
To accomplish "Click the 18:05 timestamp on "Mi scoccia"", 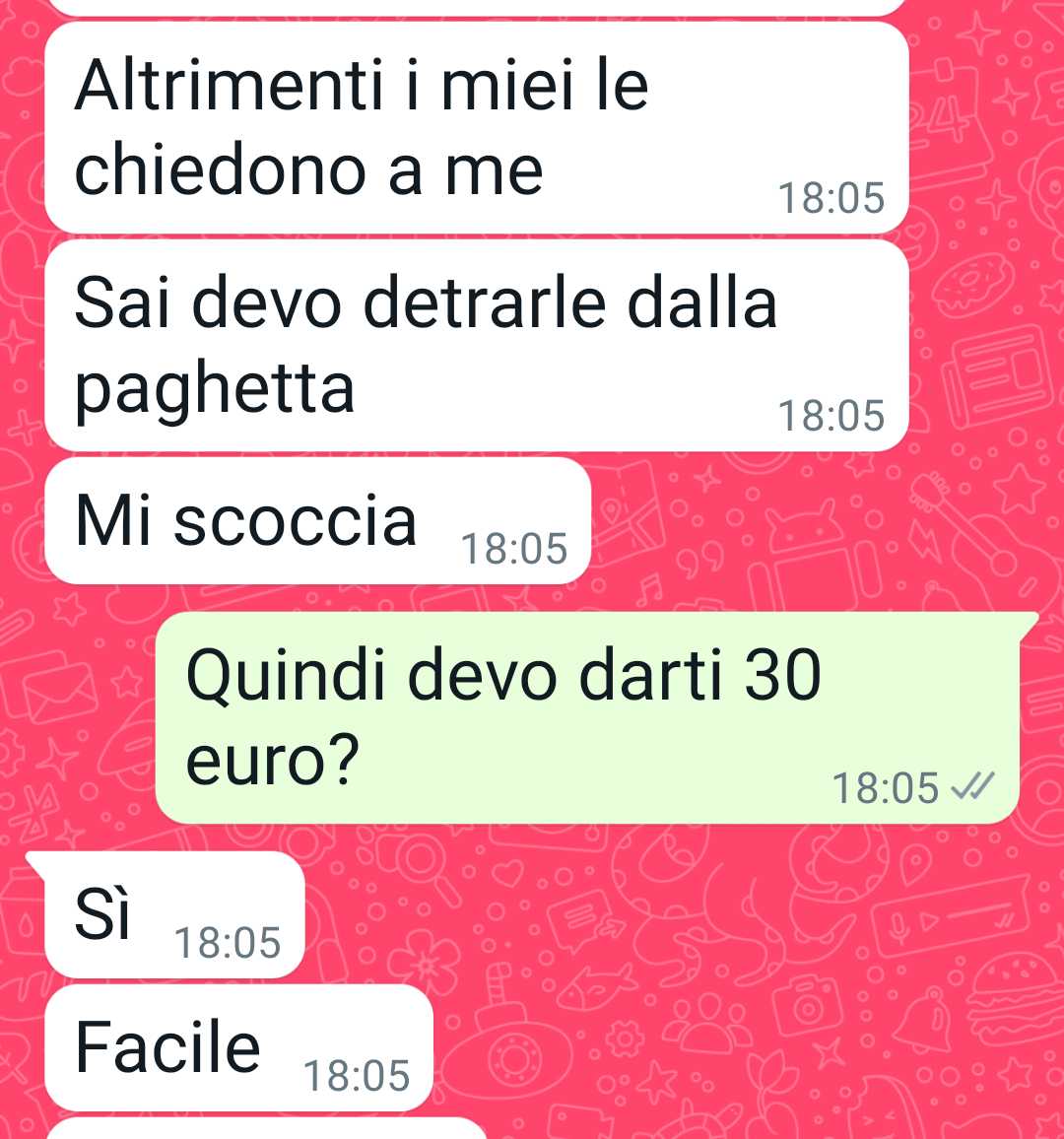I will click(x=514, y=549).
